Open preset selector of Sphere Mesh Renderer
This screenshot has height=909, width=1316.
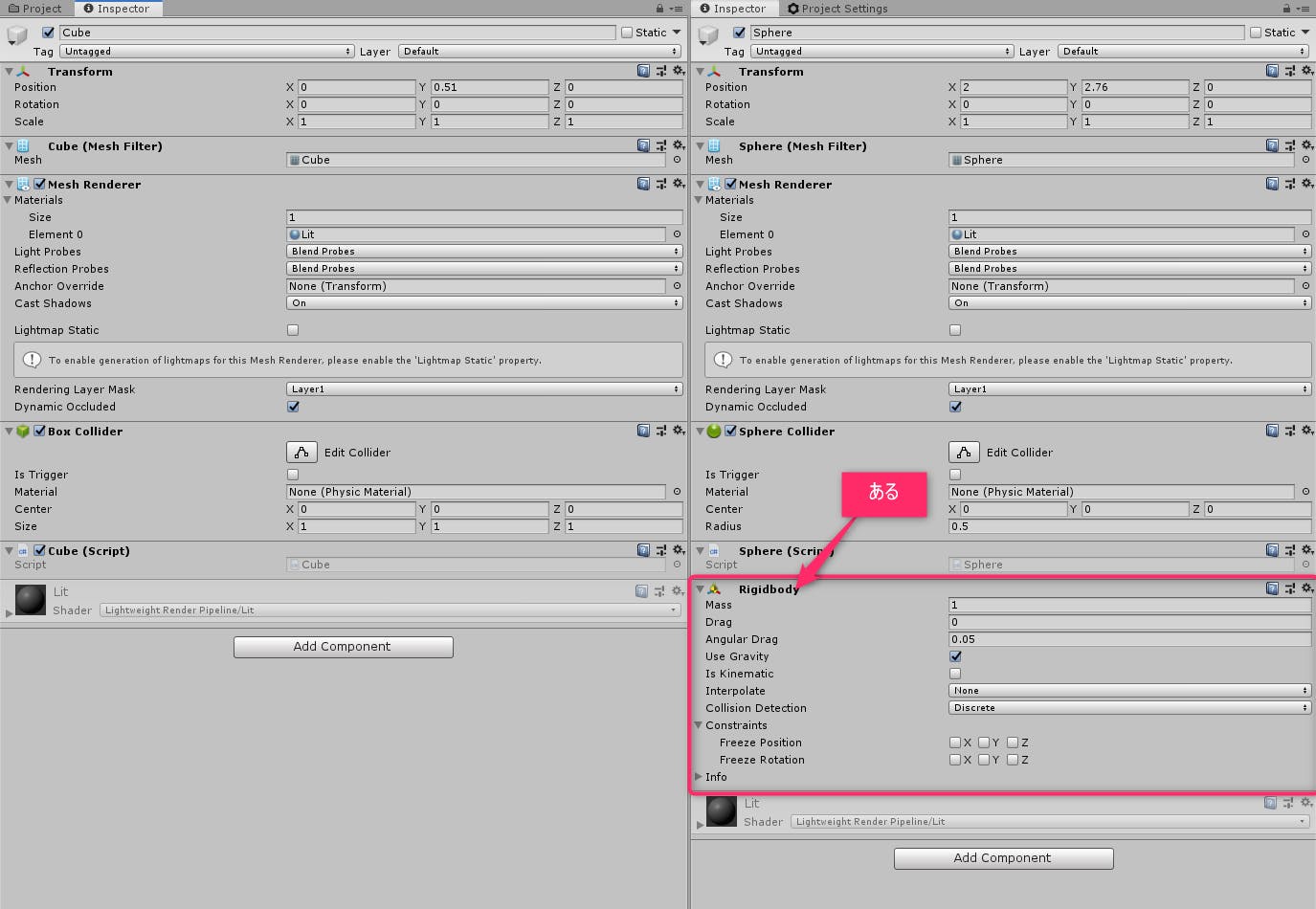click(1289, 184)
